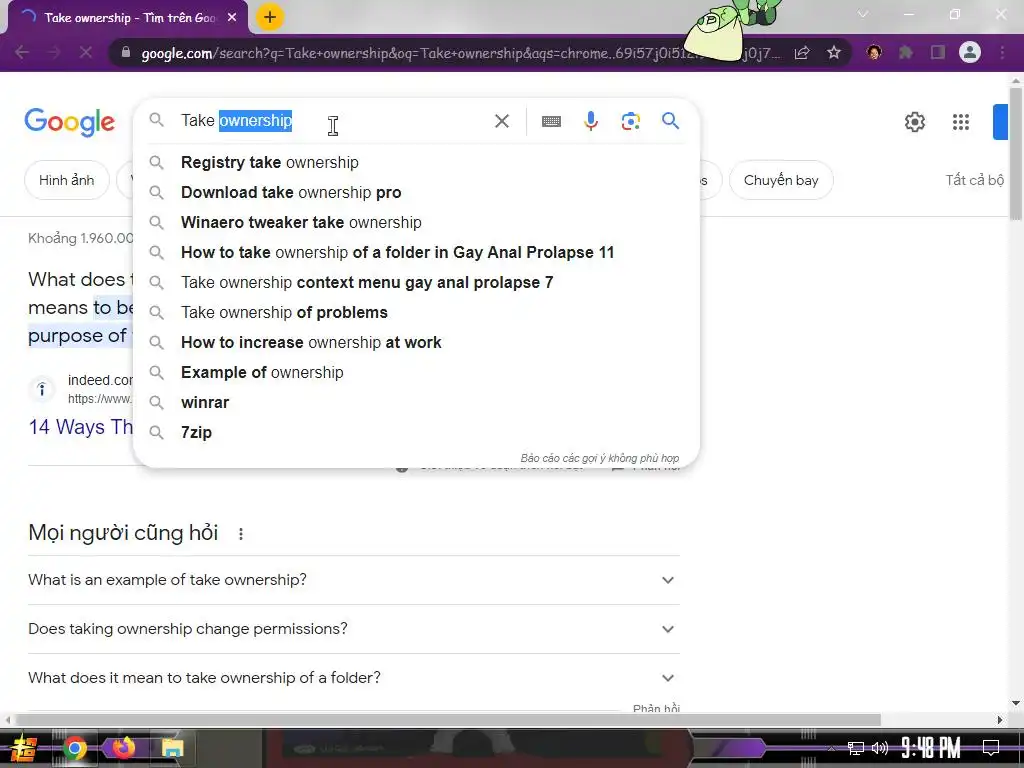Click the vertical page scrollbar
Image resolution: width=1024 pixels, height=768 pixels.
1016,153
